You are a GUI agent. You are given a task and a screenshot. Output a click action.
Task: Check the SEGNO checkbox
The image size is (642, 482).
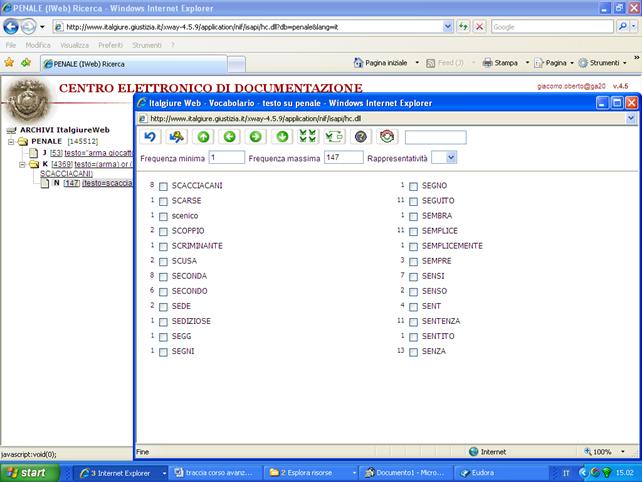tap(414, 186)
